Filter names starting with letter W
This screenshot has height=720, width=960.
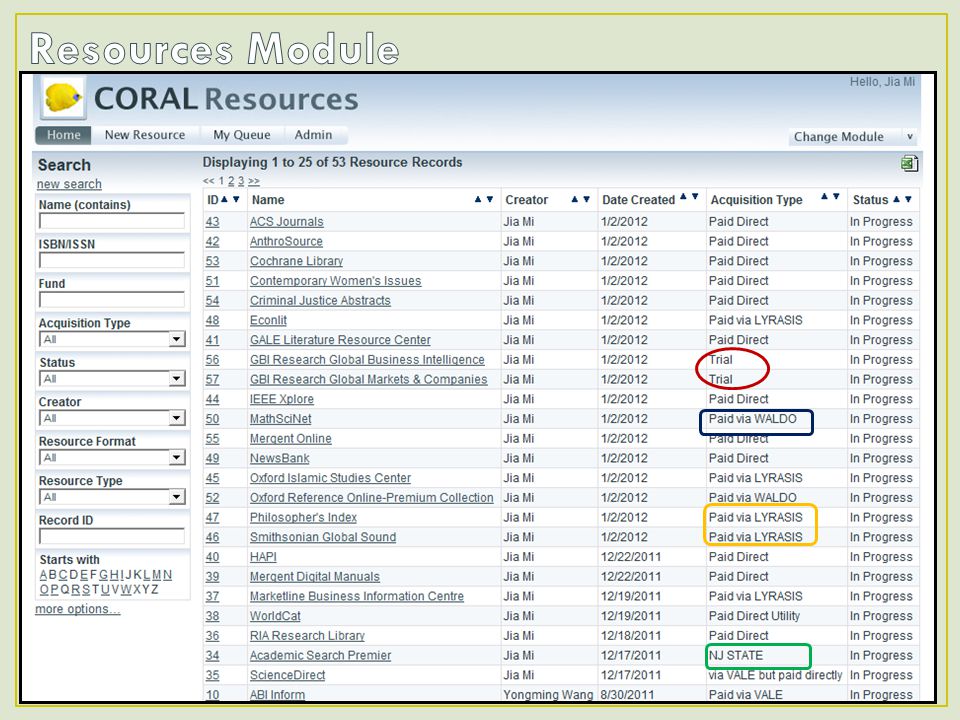126,590
